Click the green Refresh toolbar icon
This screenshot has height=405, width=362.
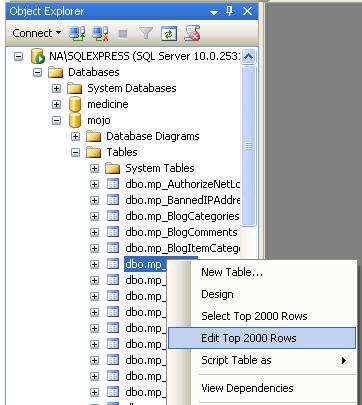[x=169, y=34]
